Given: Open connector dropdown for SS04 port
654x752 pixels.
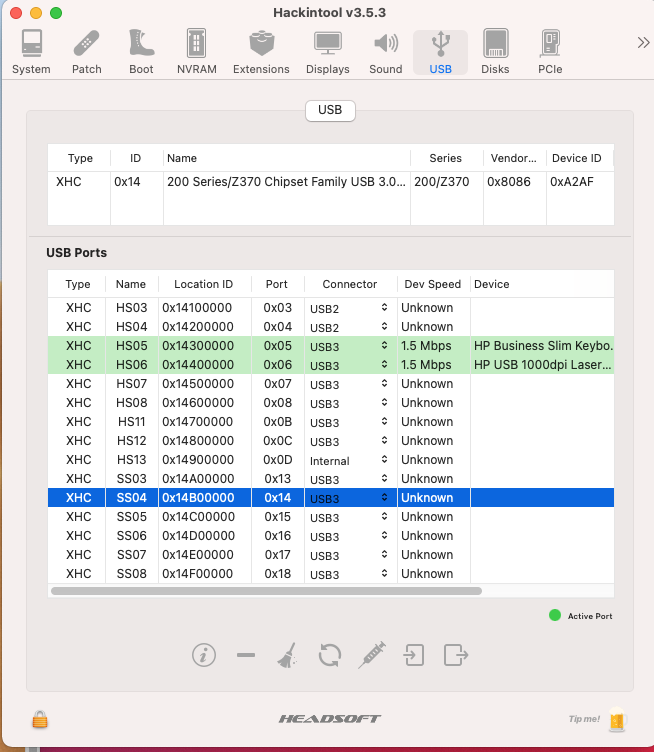Looking at the screenshot, I should pyautogui.click(x=349, y=498).
